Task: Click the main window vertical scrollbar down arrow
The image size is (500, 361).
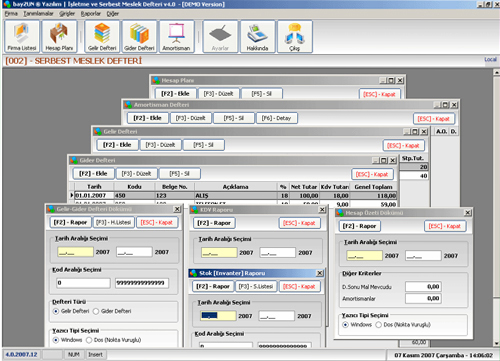Action: coord(497,343)
